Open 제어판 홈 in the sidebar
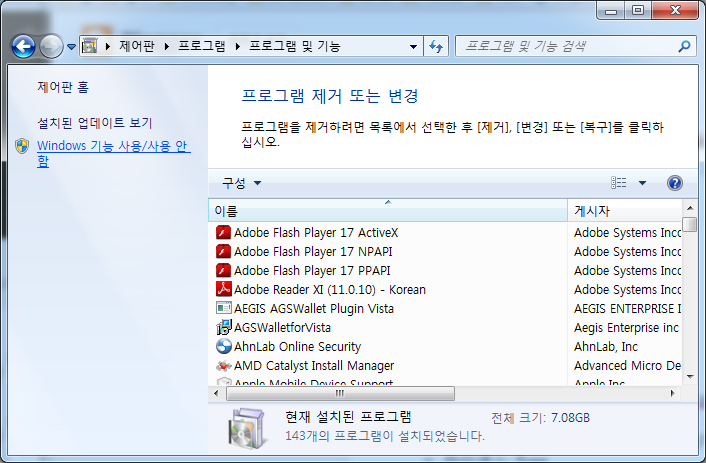 (x=63, y=86)
